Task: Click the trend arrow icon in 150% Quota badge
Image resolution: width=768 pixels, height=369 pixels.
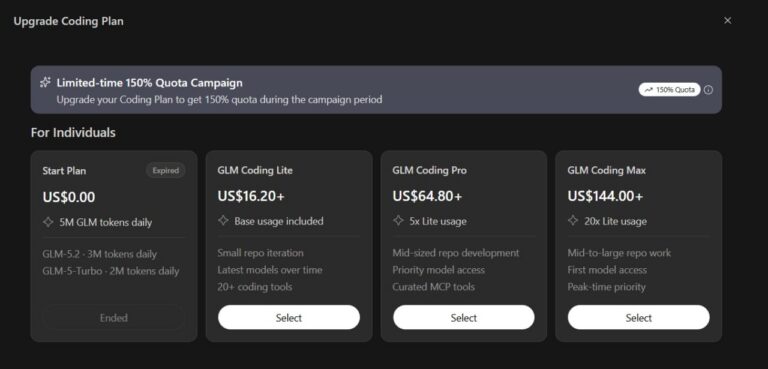Action: coord(649,90)
